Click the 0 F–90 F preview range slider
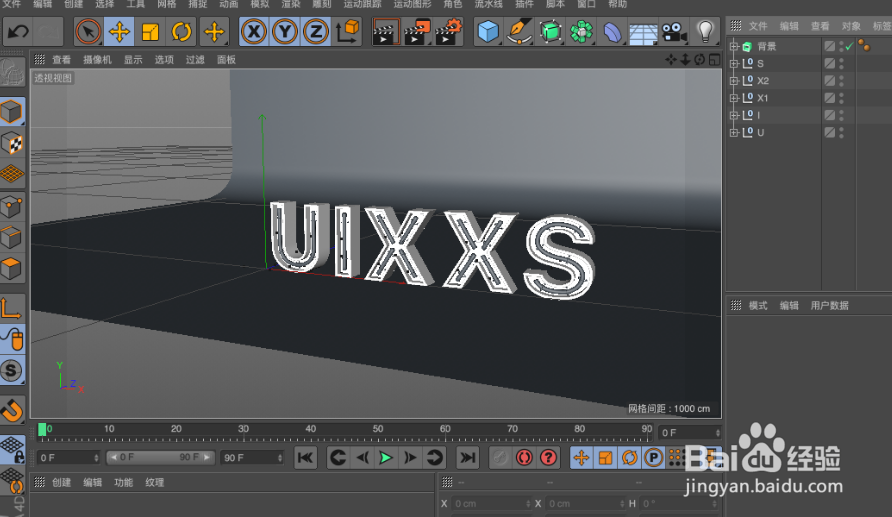Viewport: 892px width, 517px height. (x=160, y=457)
